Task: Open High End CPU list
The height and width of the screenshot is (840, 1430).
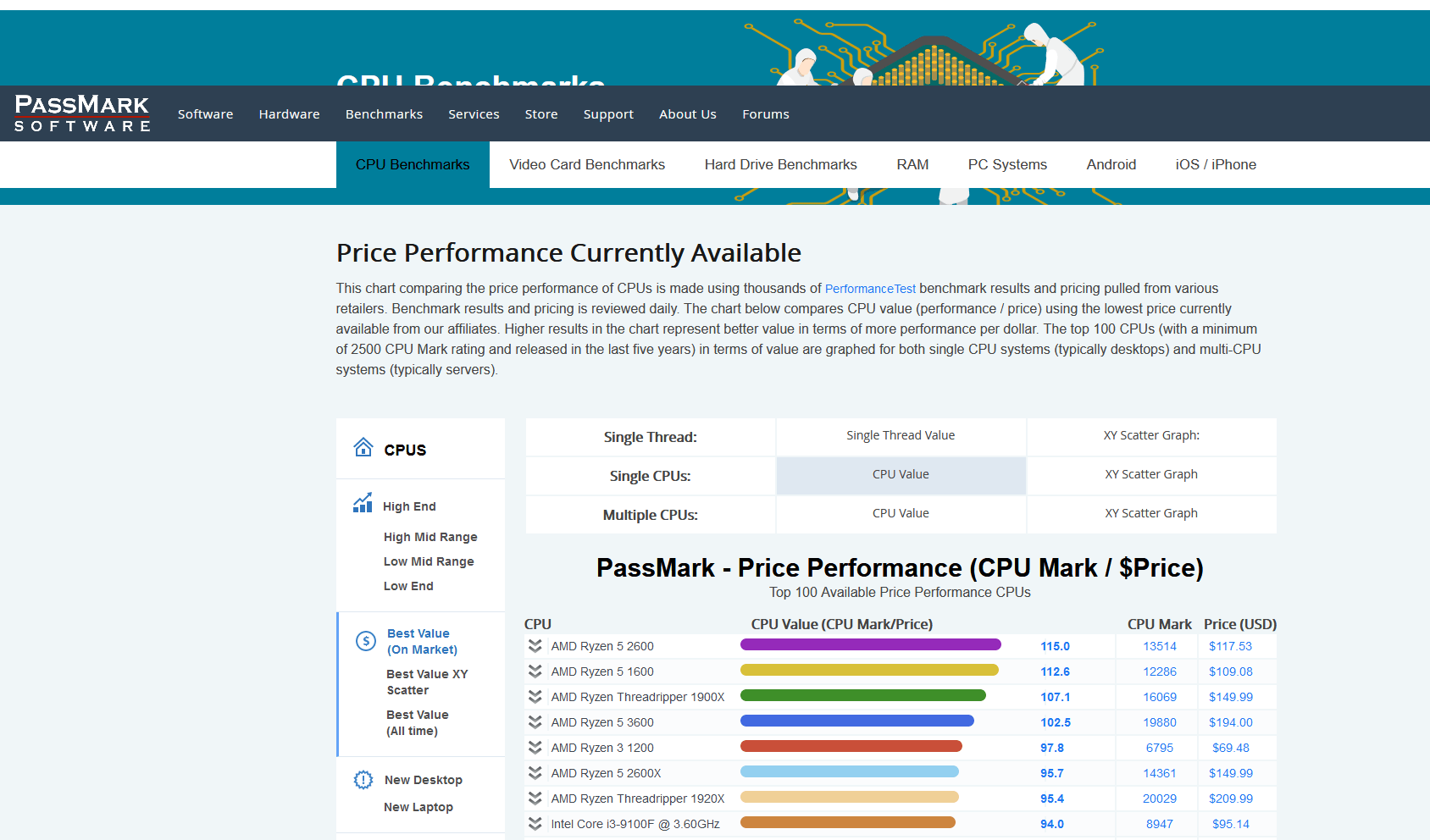Action: [x=409, y=506]
